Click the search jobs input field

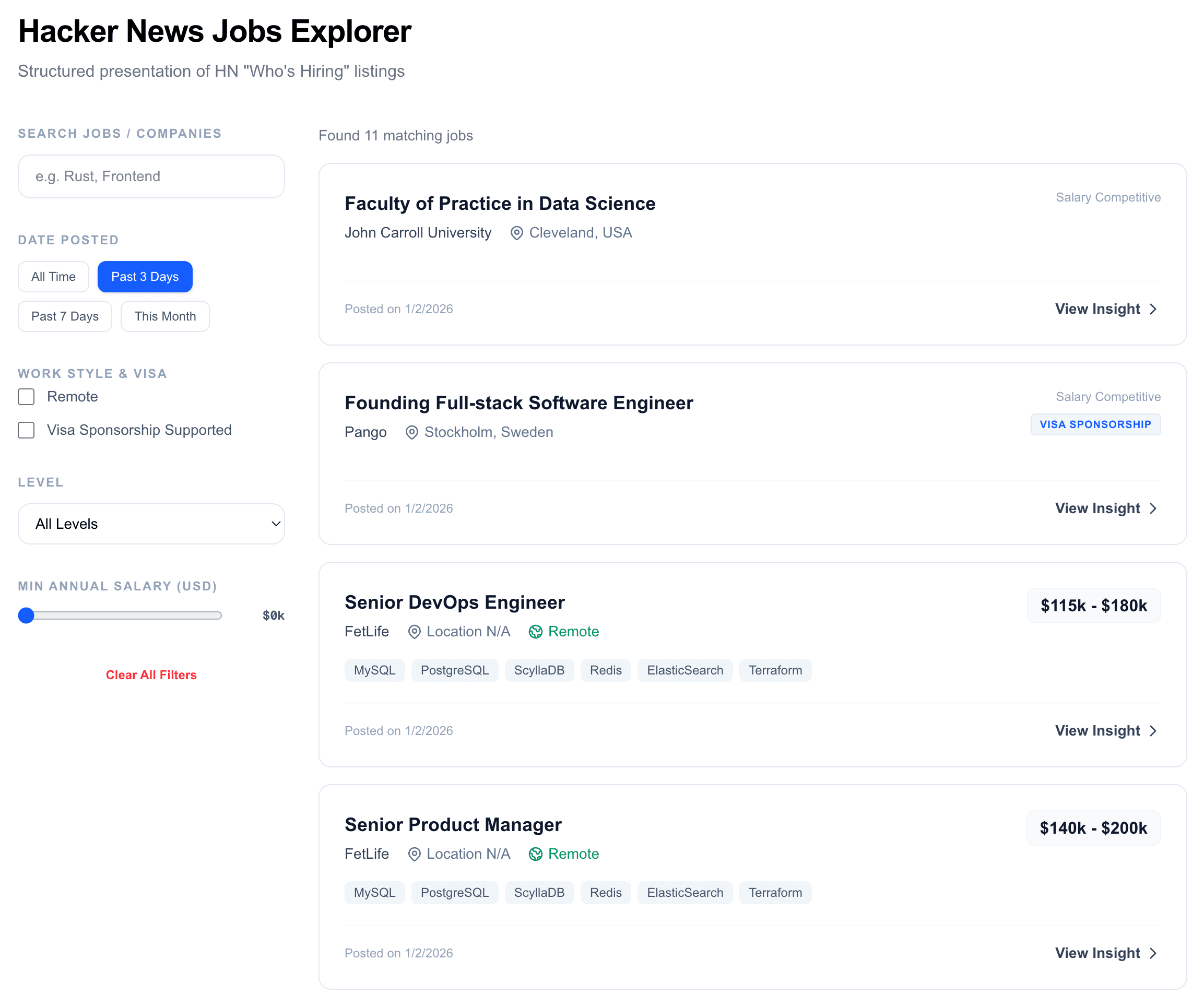tap(151, 176)
